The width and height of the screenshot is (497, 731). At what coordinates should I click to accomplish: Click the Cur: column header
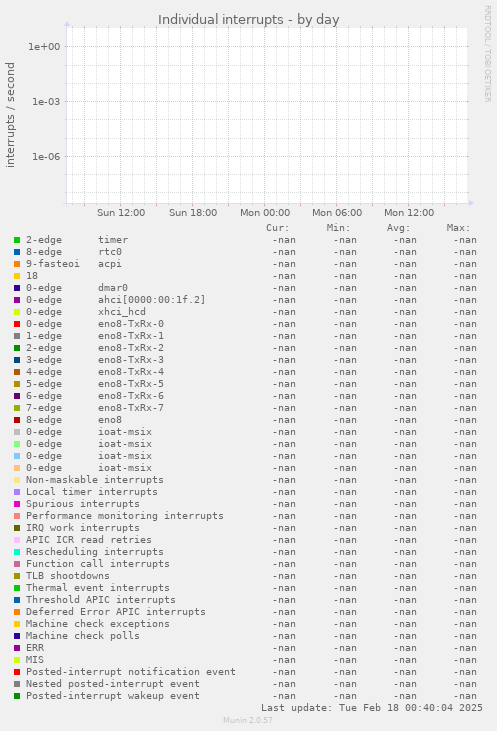click(x=278, y=228)
